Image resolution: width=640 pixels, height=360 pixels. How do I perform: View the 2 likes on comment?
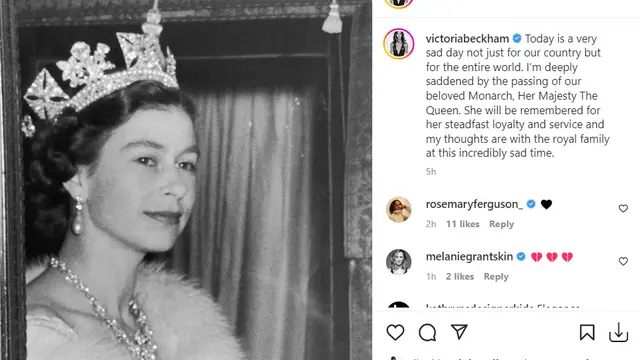(460, 277)
